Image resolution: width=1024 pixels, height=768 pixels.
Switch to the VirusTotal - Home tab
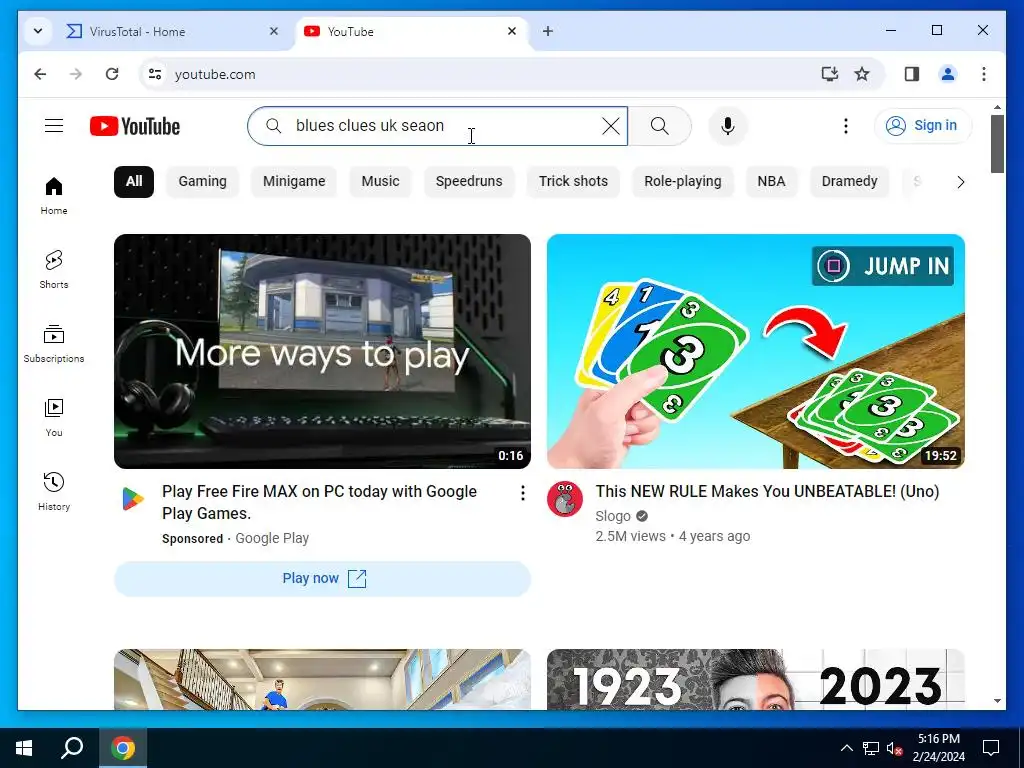tap(171, 31)
